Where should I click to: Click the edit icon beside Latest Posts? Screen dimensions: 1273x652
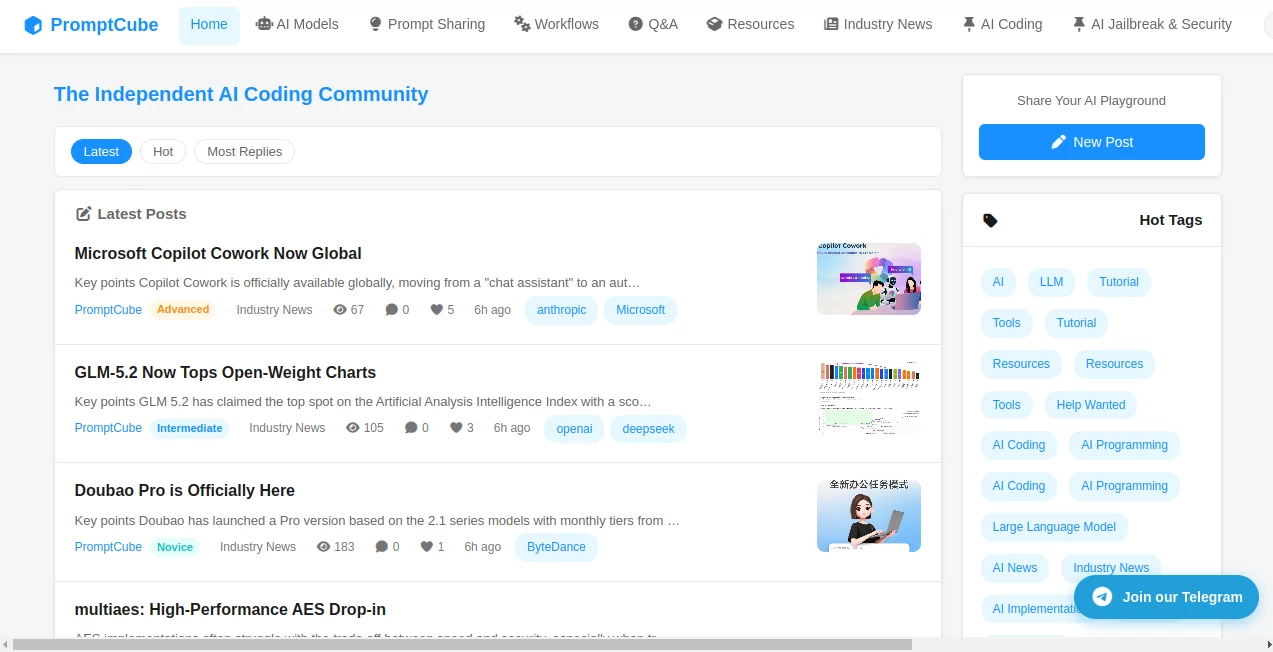tap(84, 214)
